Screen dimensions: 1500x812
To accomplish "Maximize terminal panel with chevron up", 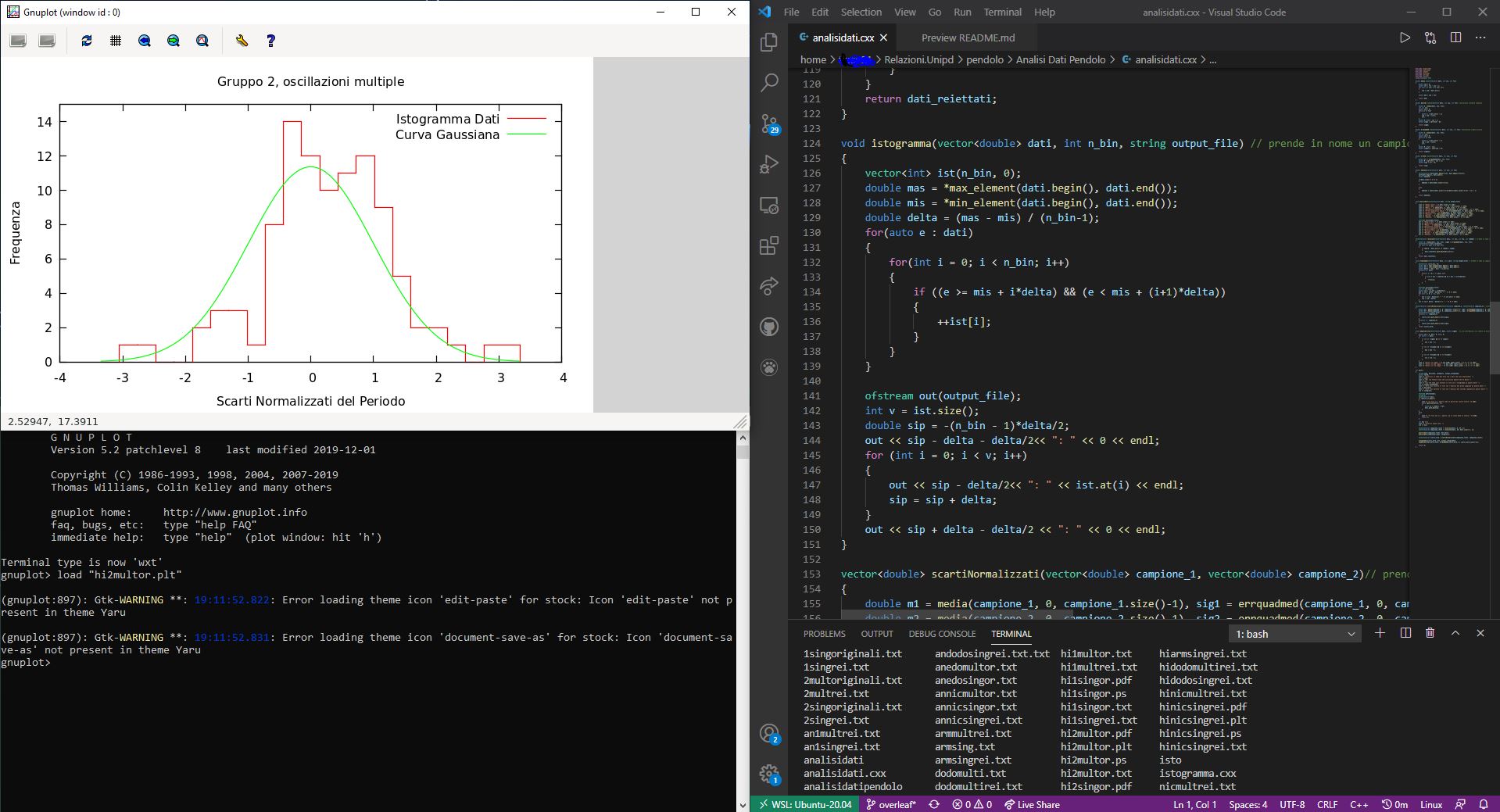I will (x=1455, y=633).
